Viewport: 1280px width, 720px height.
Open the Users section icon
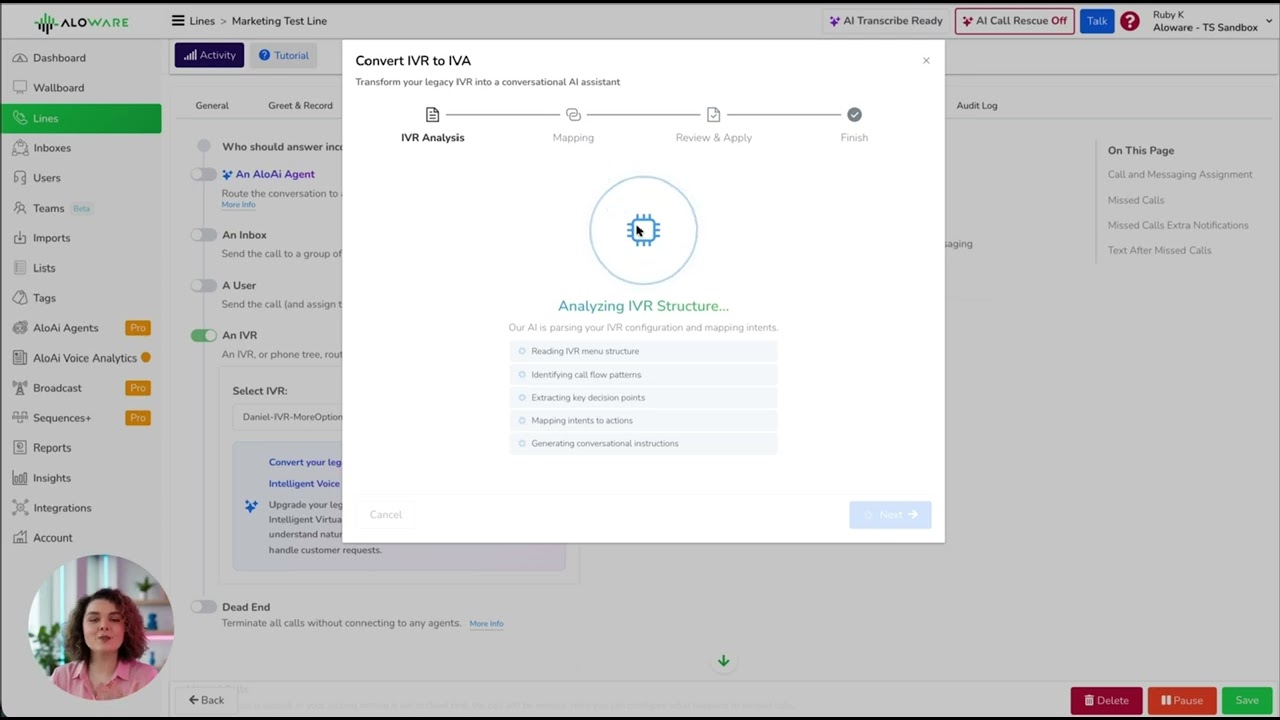[20, 178]
